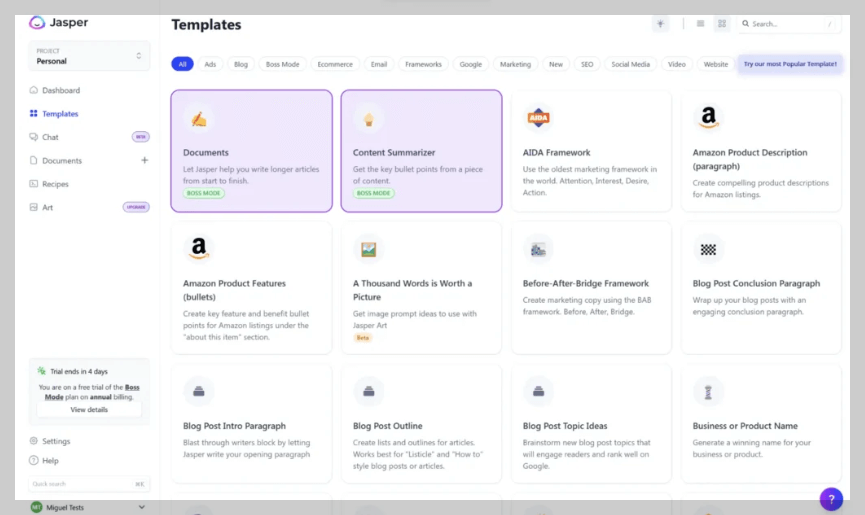Toggle the light theme sun icon

[x=660, y=24]
